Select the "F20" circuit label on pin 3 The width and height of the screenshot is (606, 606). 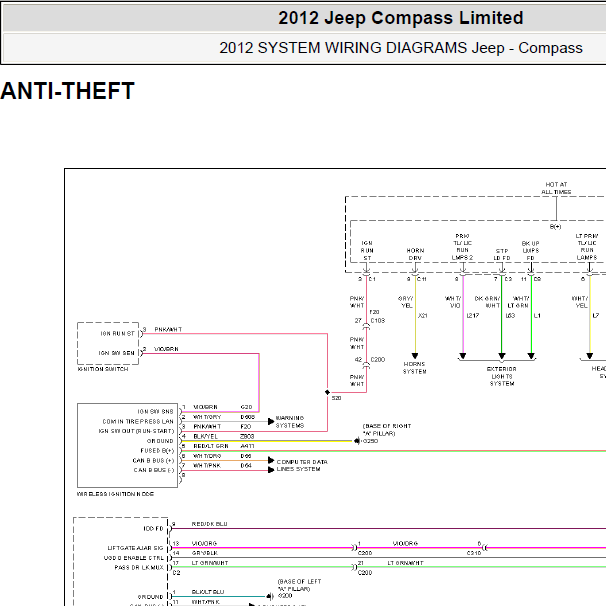click(246, 427)
